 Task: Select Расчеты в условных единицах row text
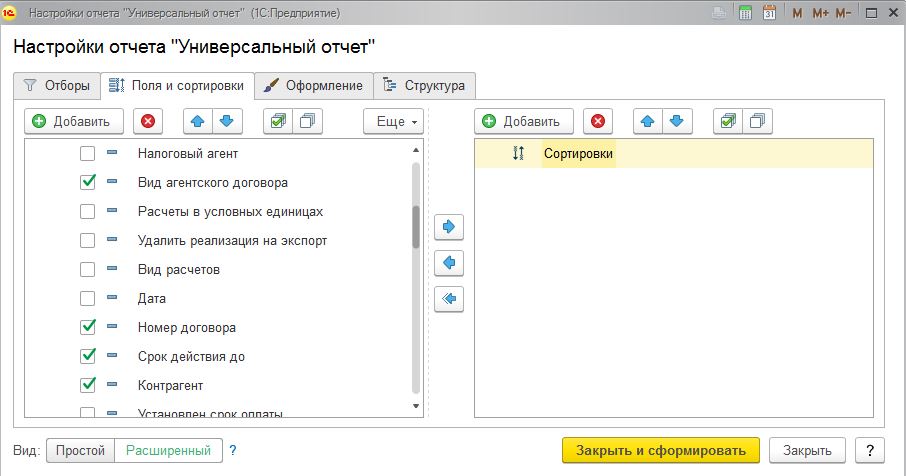pos(231,211)
